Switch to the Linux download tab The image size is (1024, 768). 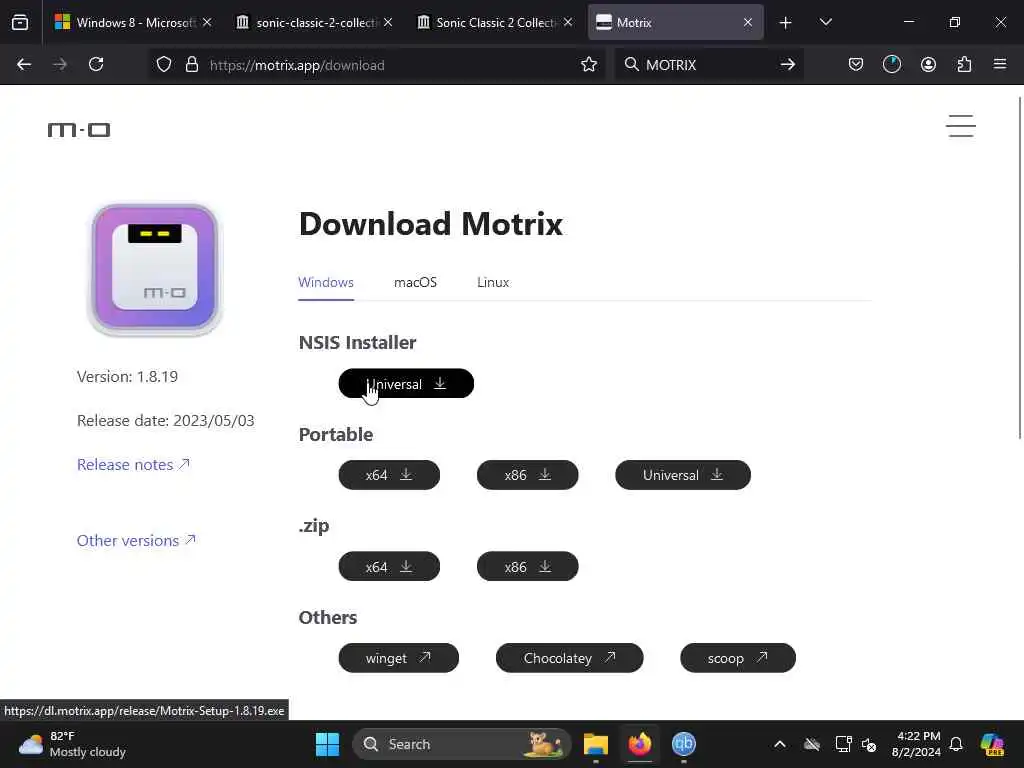tap(493, 282)
